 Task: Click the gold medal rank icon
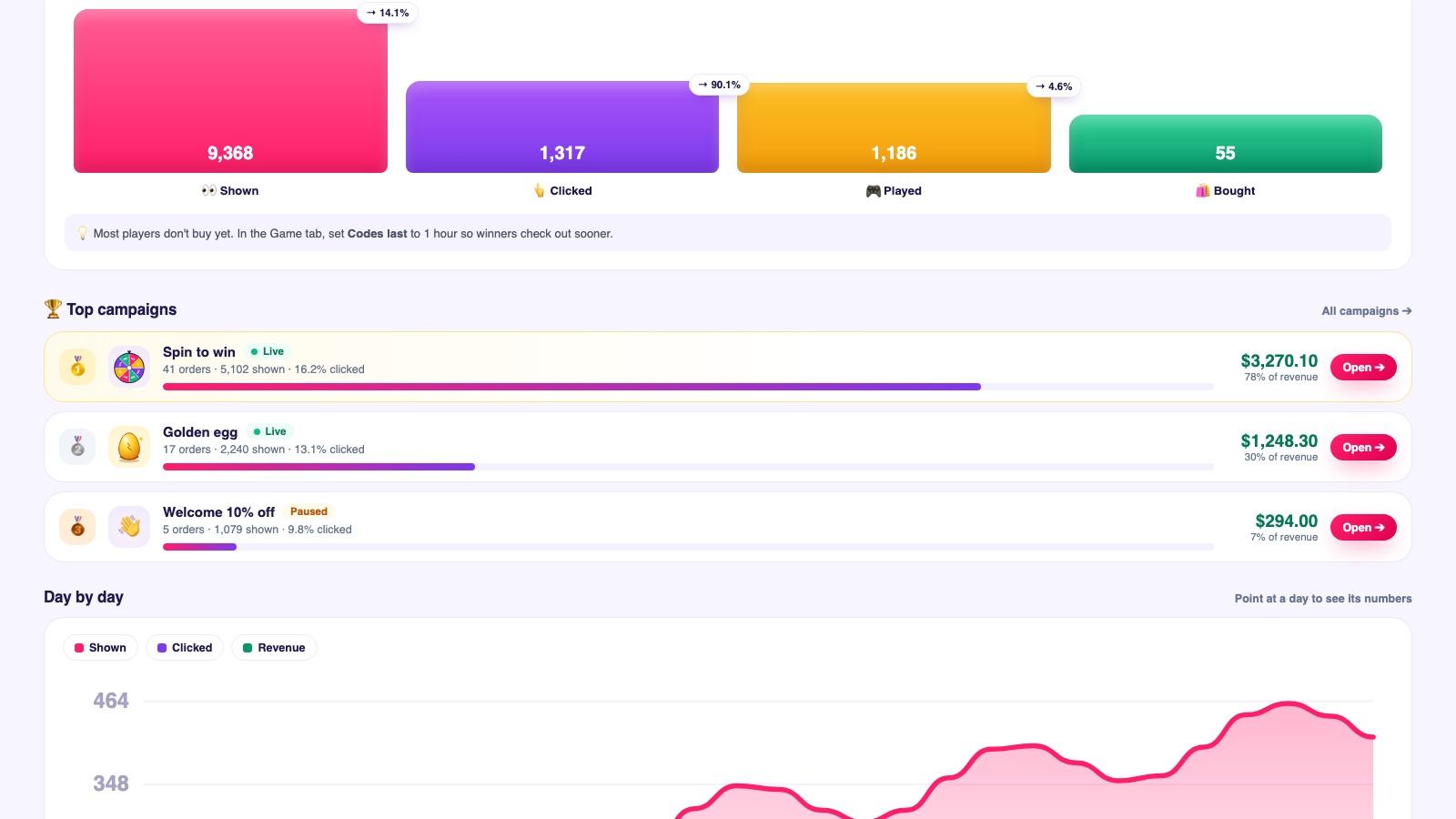click(x=77, y=368)
